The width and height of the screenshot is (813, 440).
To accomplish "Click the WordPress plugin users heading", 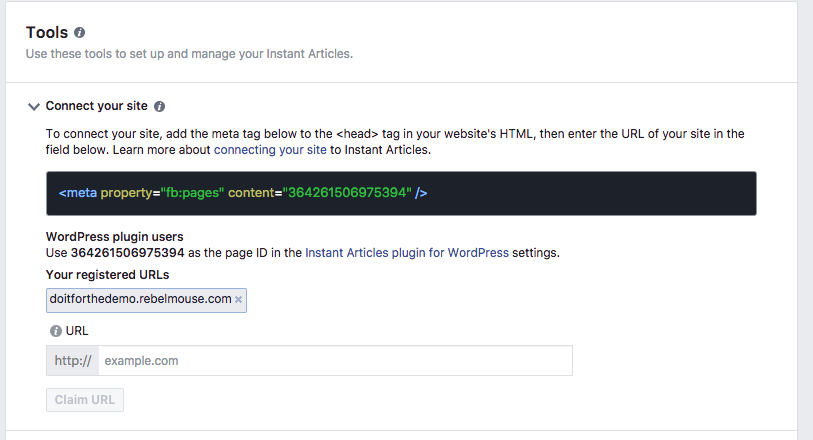I will click(x=115, y=237).
